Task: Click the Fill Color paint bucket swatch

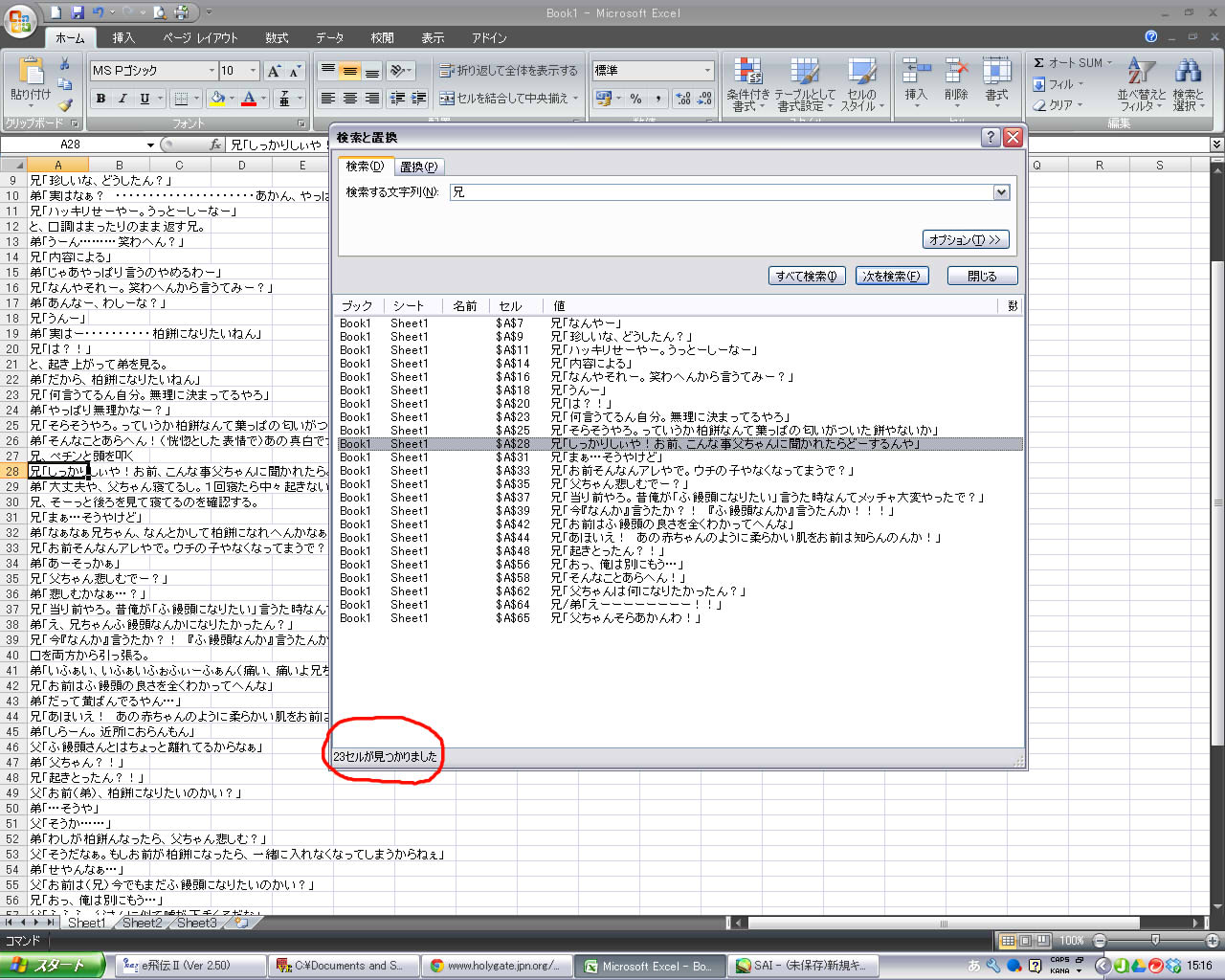Action: coord(218,99)
